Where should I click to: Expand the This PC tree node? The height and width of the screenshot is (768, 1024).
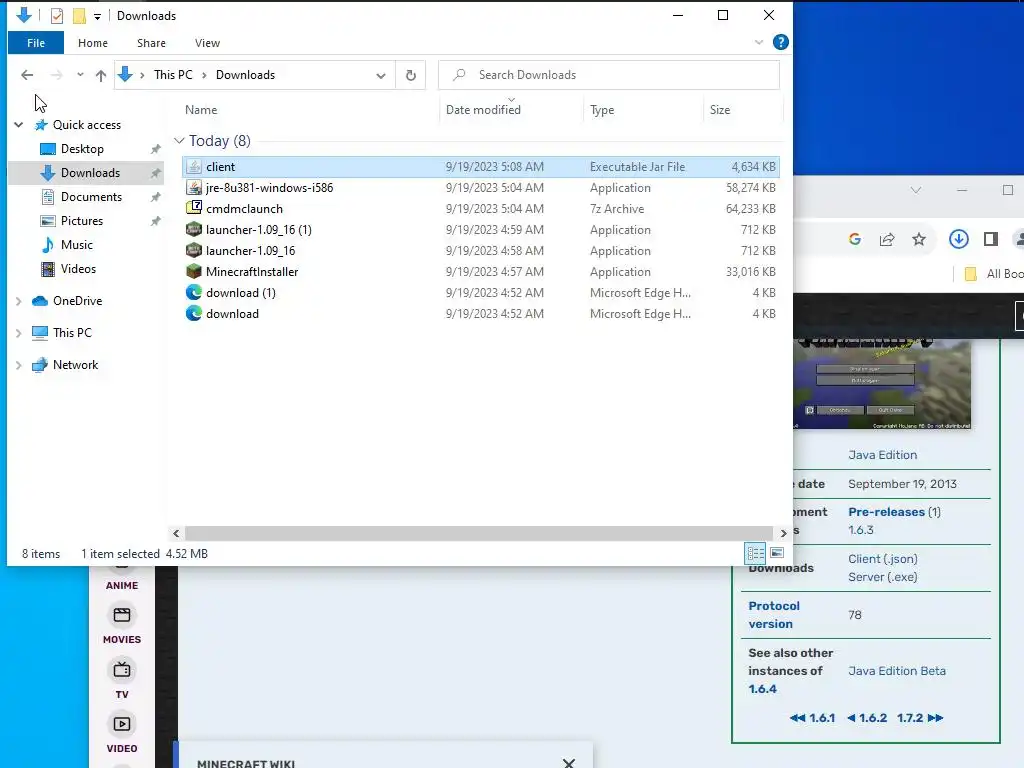click(x=19, y=333)
